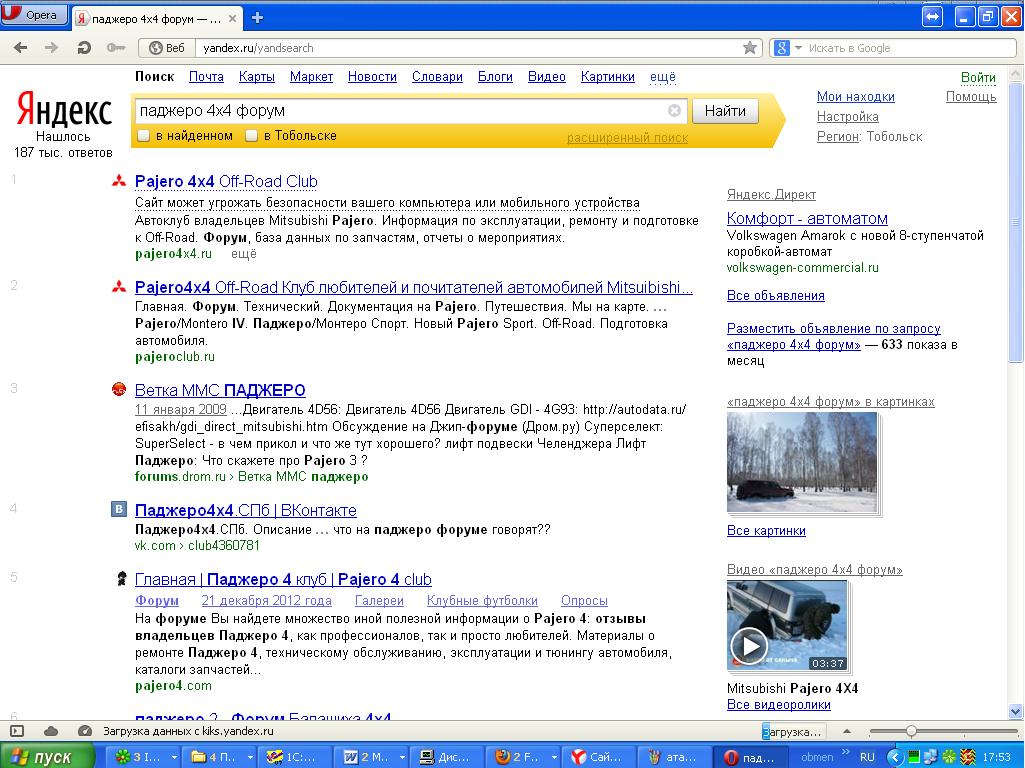Reload the page with the refresh icon

pyautogui.click(x=84, y=48)
